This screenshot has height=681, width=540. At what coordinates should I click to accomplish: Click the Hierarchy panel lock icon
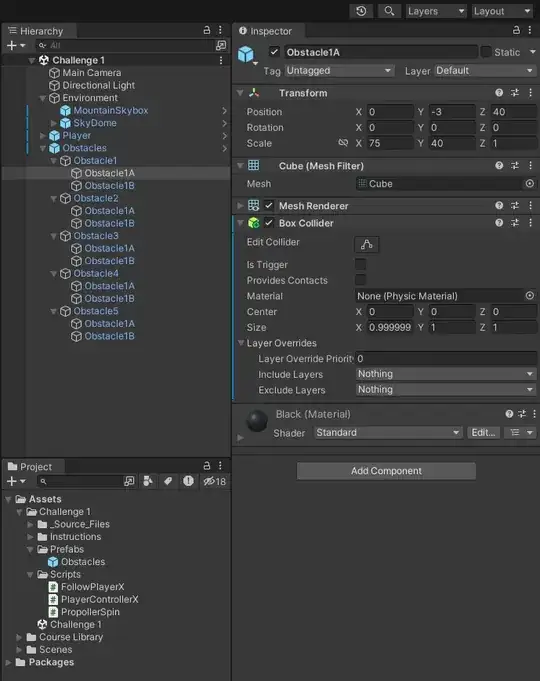pos(207,30)
